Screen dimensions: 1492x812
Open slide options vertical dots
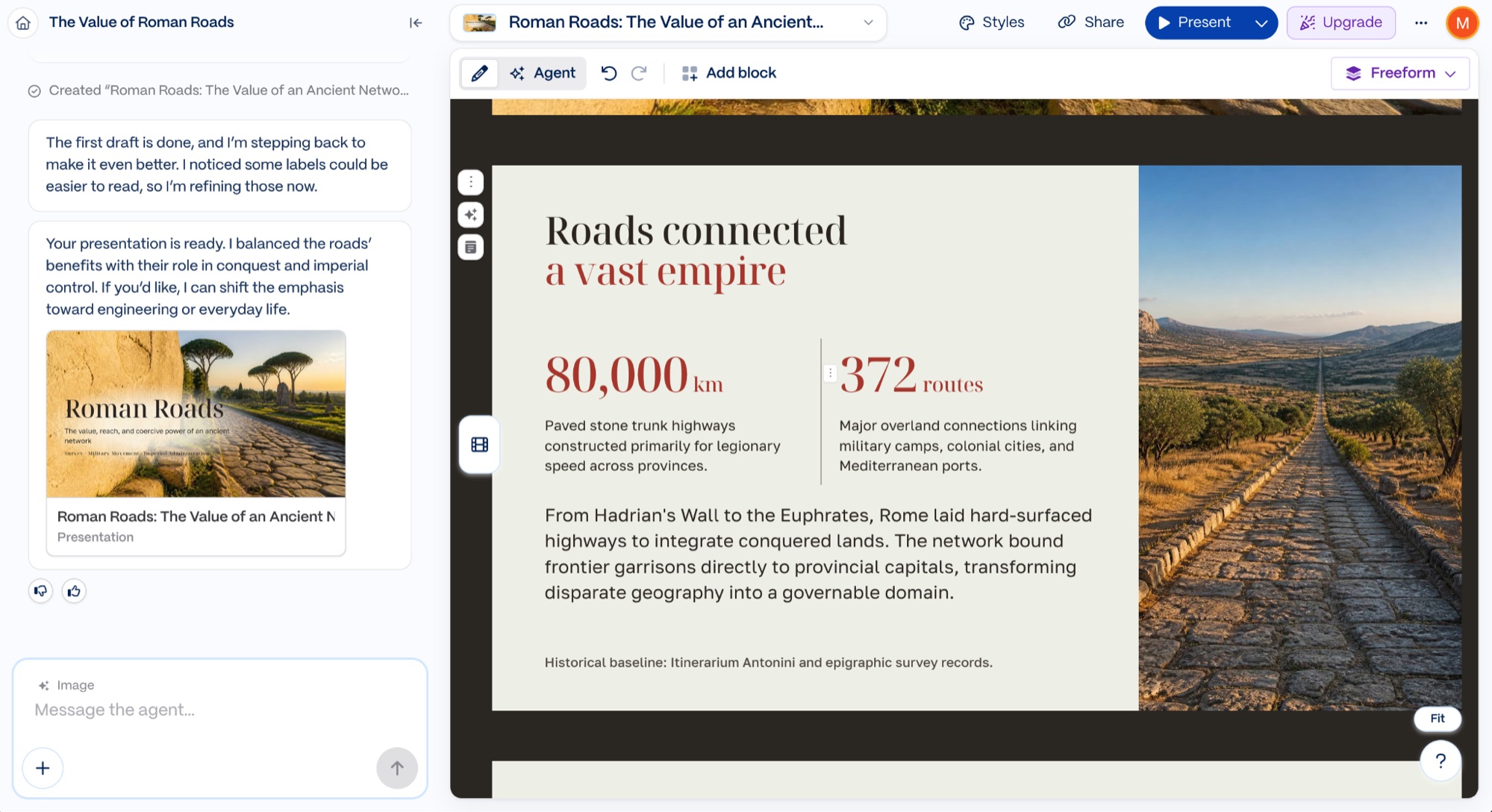(471, 182)
